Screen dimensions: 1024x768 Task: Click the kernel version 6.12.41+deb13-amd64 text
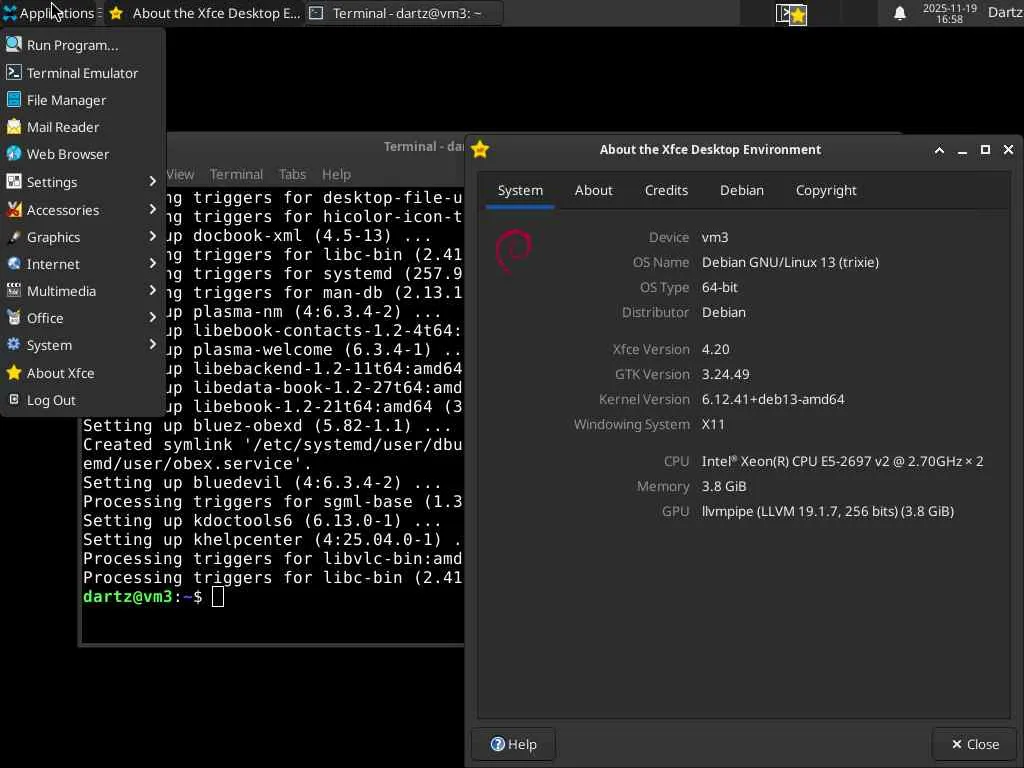tap(773, 399)
